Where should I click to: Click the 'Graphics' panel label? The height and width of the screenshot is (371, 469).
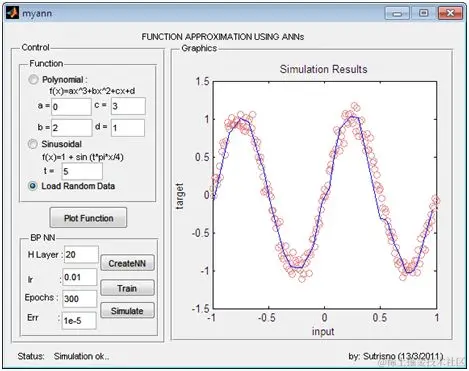tap(199, 48)
